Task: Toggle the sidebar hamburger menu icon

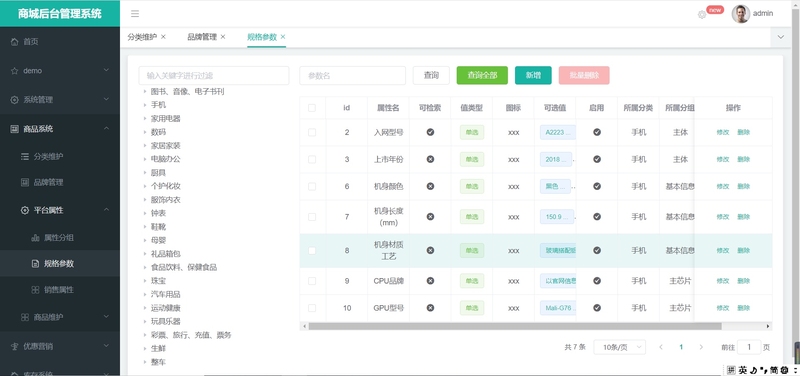Action: click(135, 14)
